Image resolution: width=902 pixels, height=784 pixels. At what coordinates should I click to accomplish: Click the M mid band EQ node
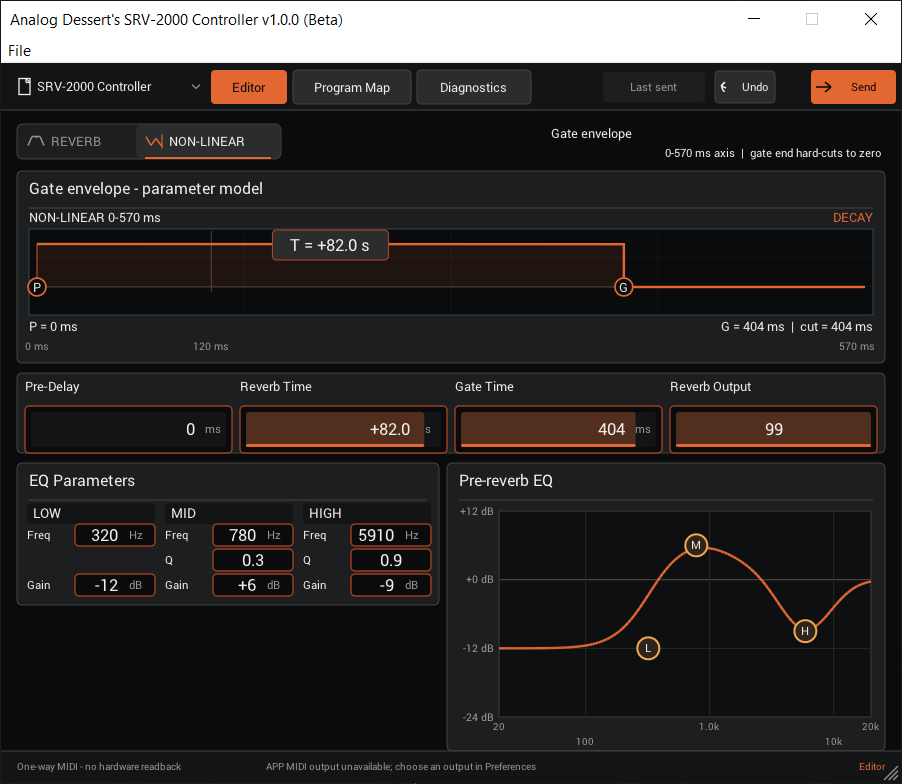click(696, 545)
